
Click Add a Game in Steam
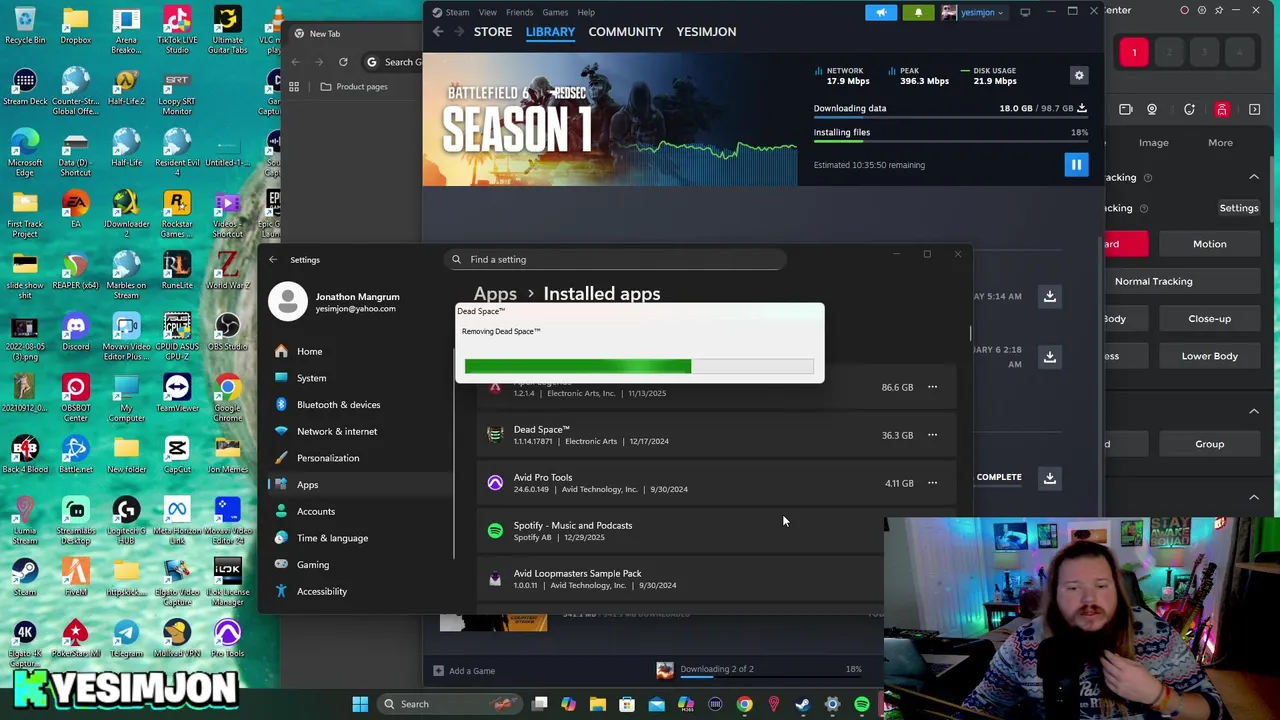464,671
